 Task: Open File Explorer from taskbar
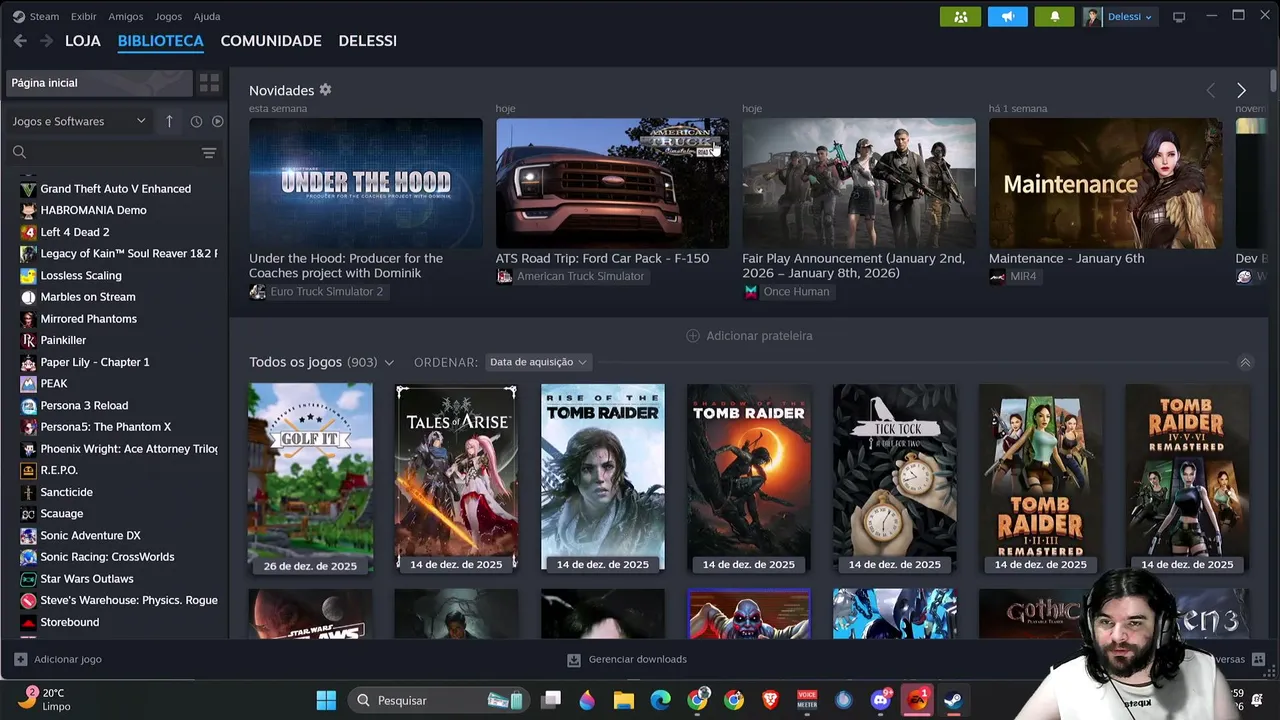pyautogui.click(x=624, y=700)
